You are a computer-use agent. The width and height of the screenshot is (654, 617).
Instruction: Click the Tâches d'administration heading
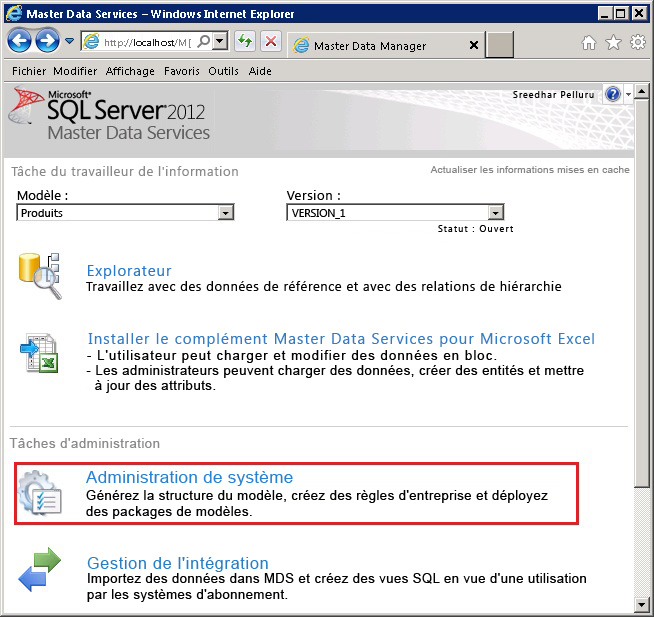click(x=85, y=443)
